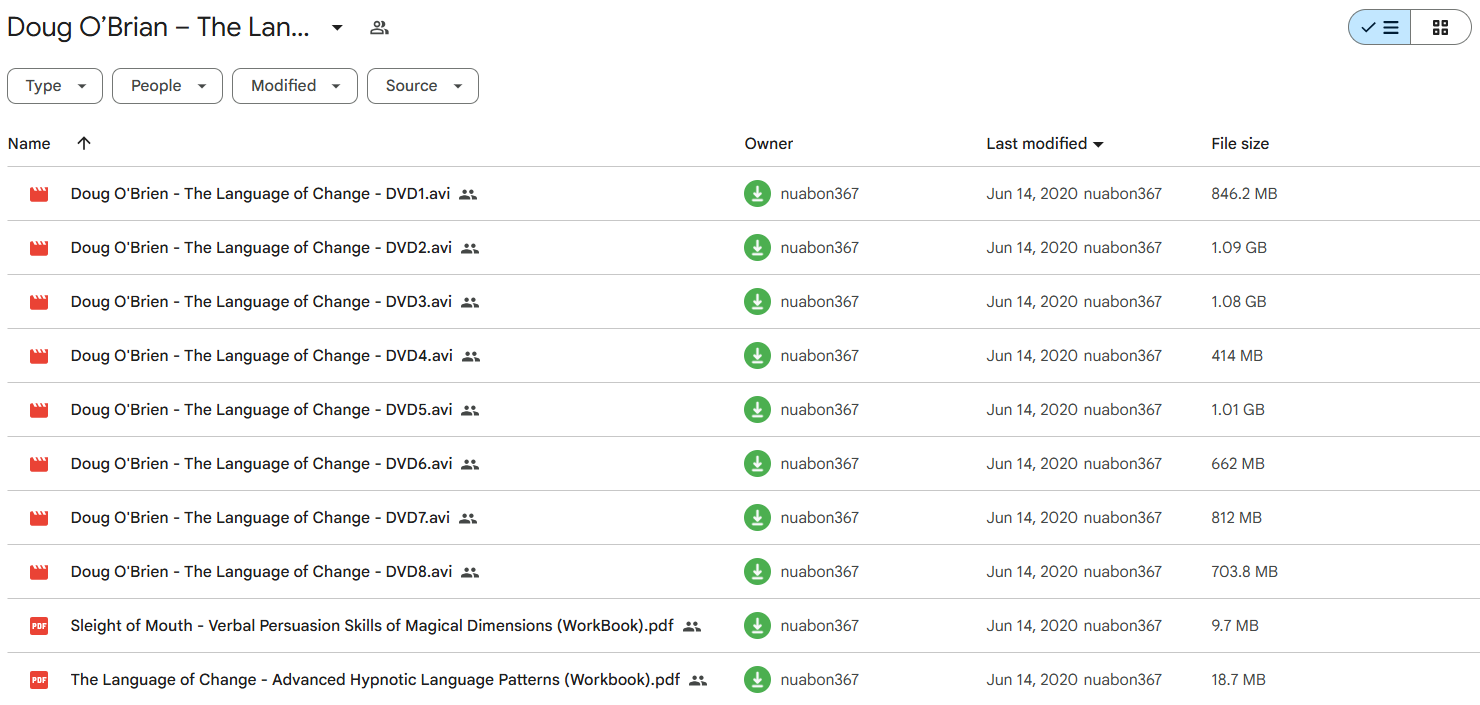
Task: Click the PDF icon for Sleight of Mouth workbook
Action: (x=39, y=626)
